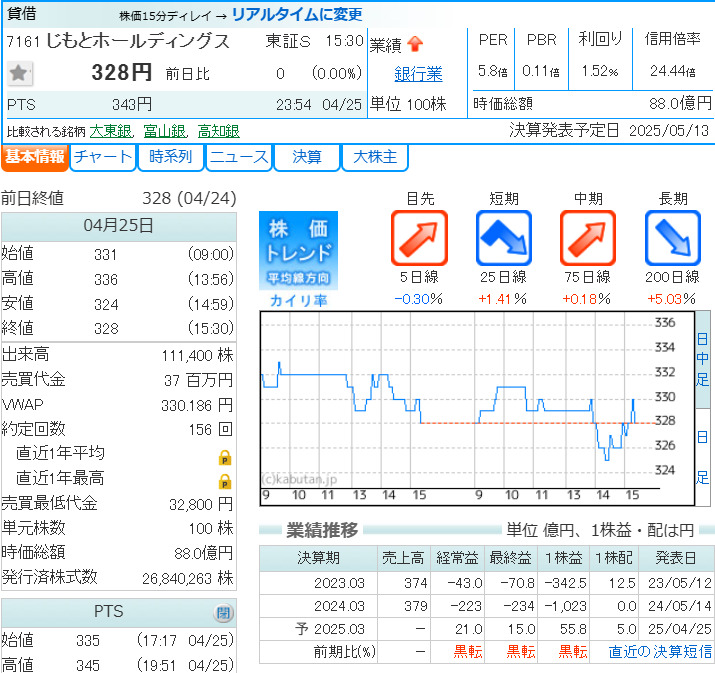Click the intraday price chart
Viewport: 715px width, 673px height.
[x=477, y=409]
